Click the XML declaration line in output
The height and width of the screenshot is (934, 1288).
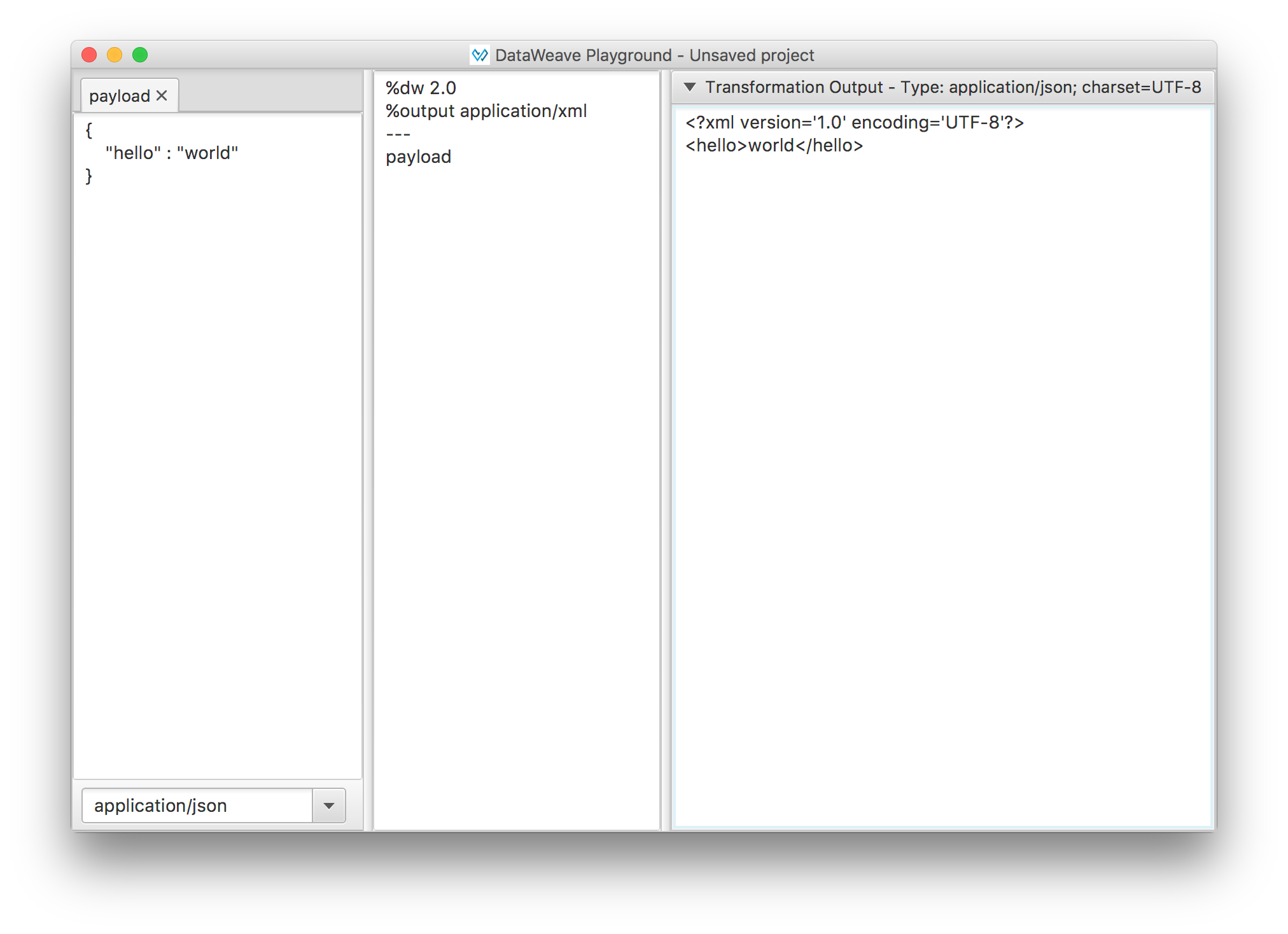(x=854, y=122)
